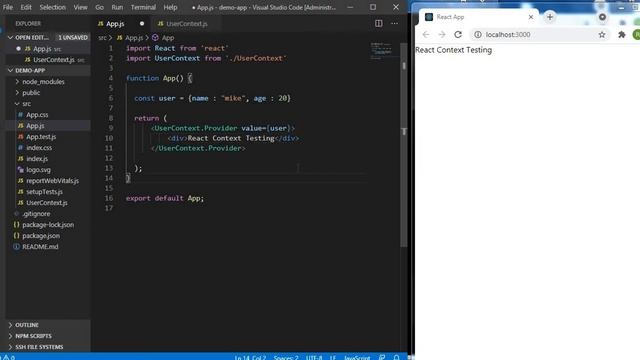The height and width of the screenshot is (360, 640).
Task: Click the src breadcrumb
Action: tap(102, 38)
